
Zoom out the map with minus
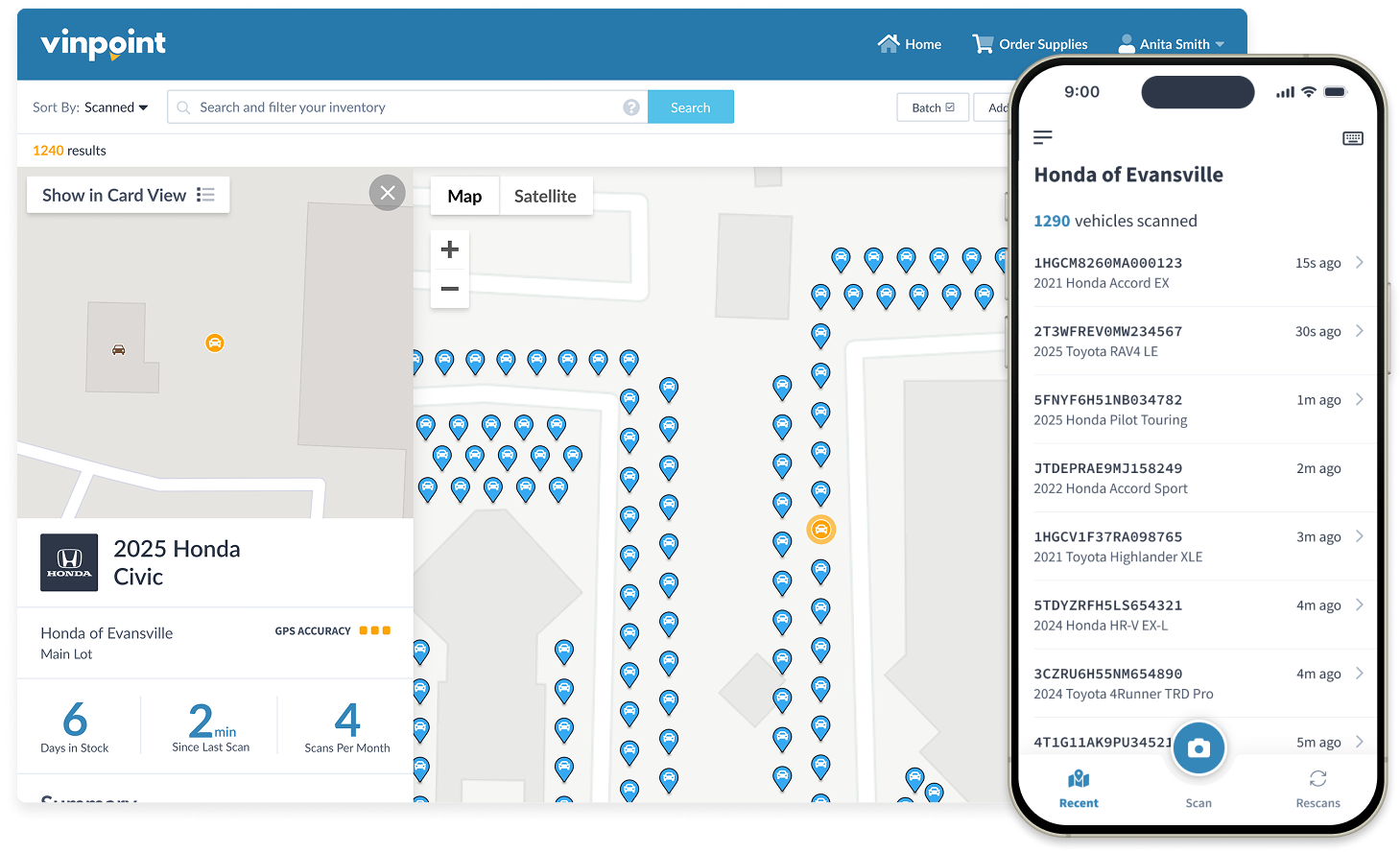(449, 289)
